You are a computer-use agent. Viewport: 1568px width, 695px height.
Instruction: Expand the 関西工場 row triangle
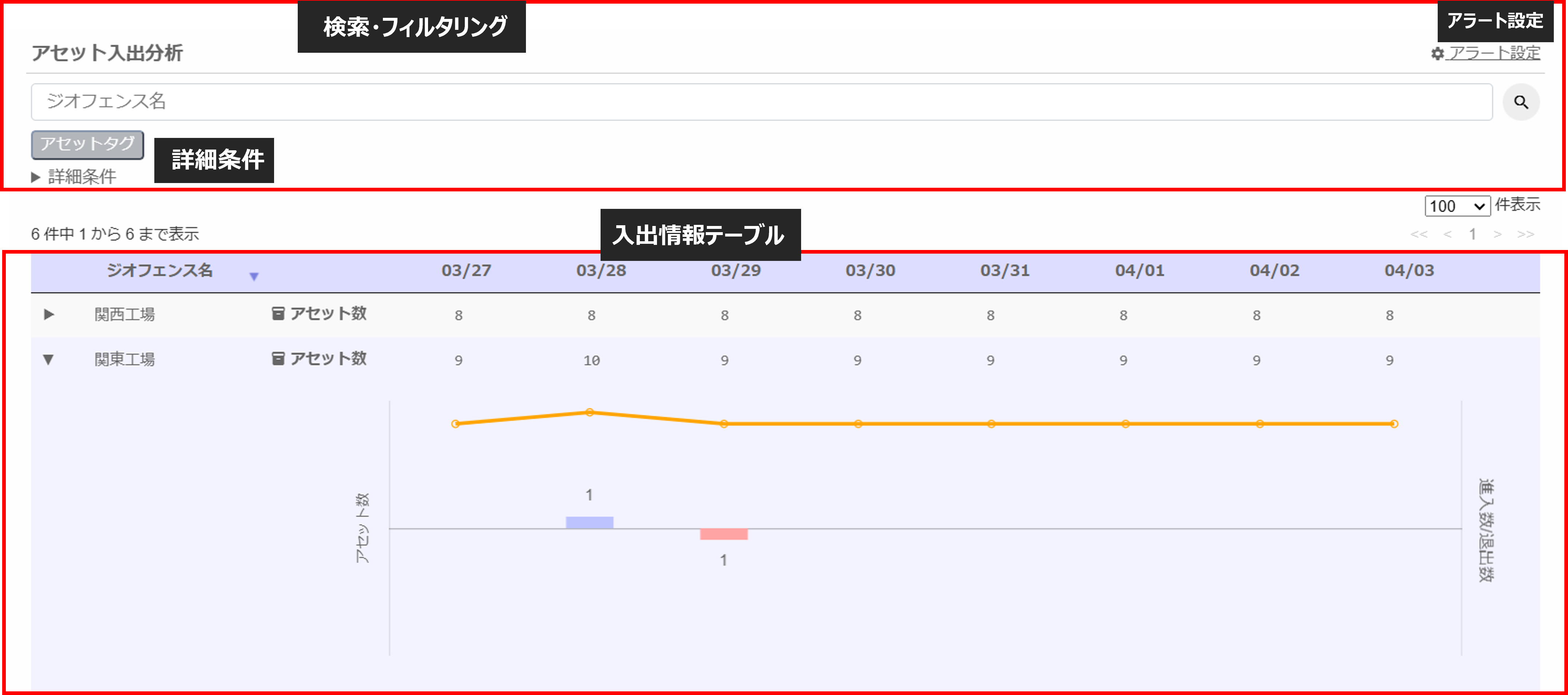click(x=49, y=315)
